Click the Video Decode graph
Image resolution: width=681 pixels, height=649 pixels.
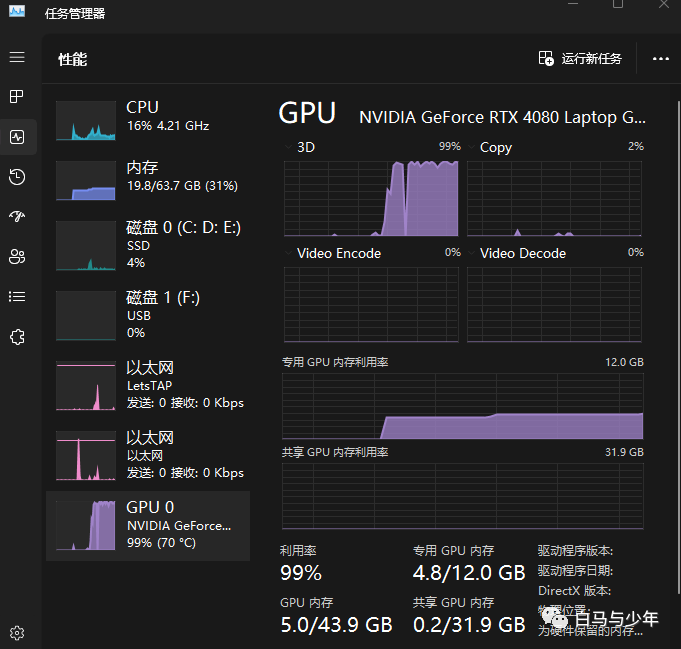pyautogui.click(x=554, y=305)
